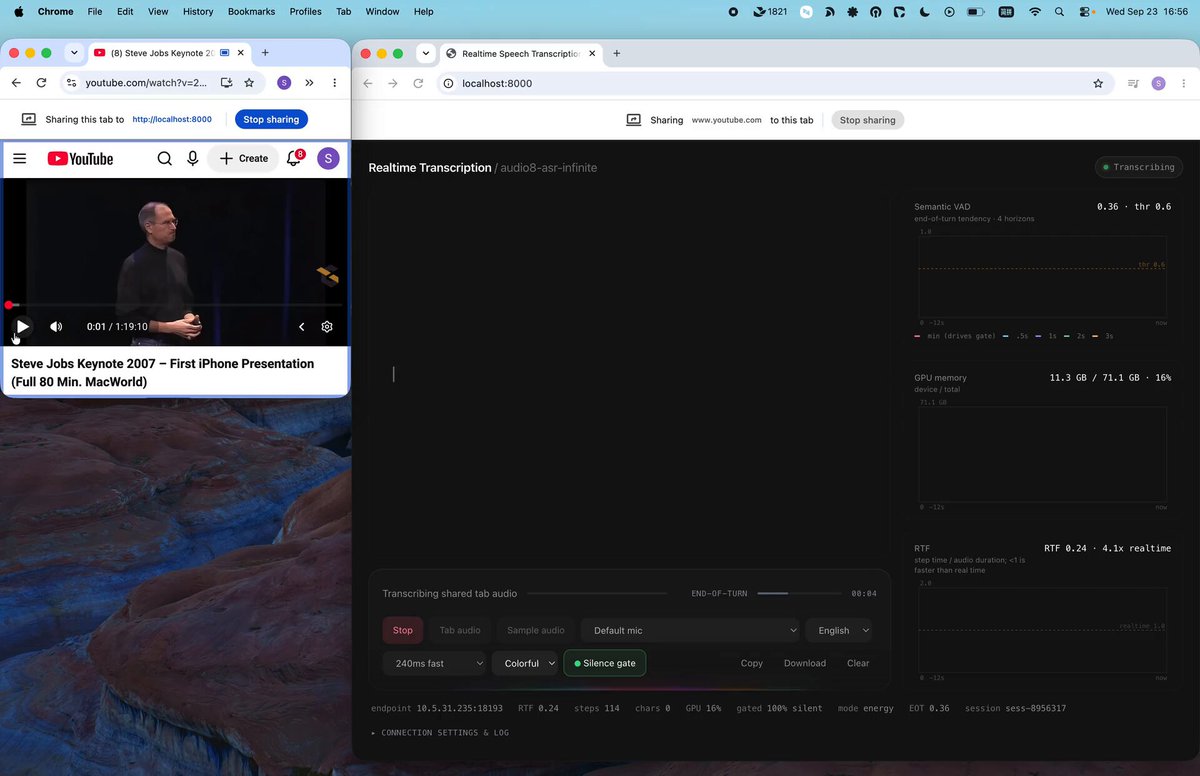The height and width of the screenshot is (776, 1200).
Task: Open YouTube player settings gear
Action: tap(327, 326)
